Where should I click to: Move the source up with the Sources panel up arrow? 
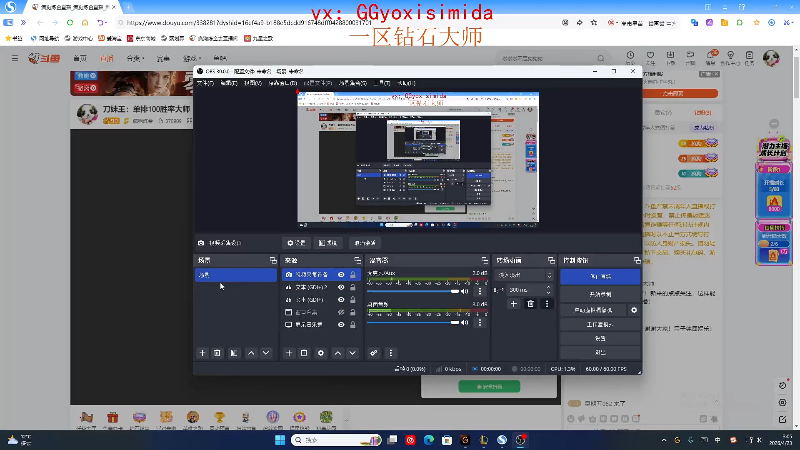[x=338, y=353]
